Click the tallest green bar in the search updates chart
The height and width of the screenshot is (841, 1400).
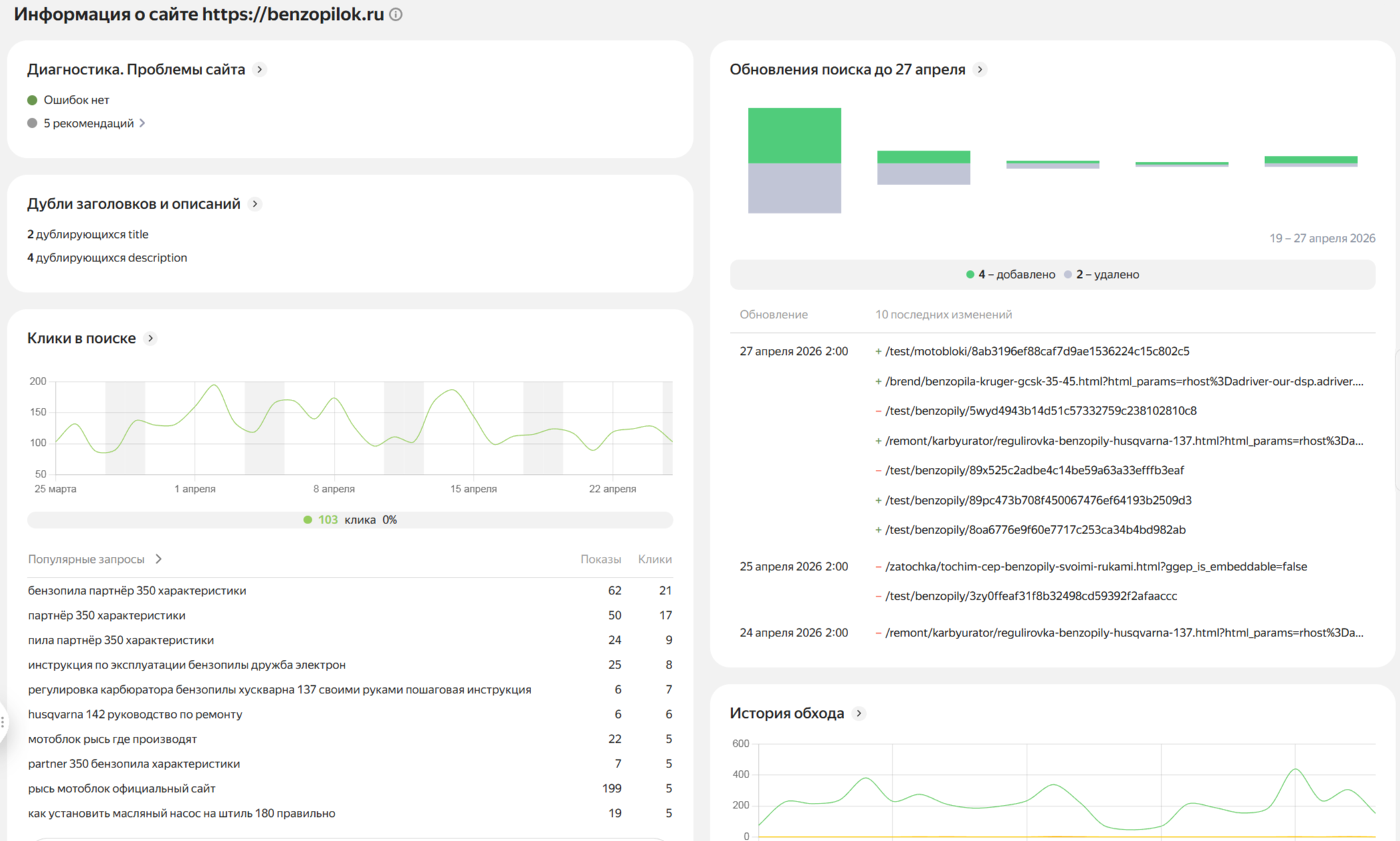(x=794, y=135)
